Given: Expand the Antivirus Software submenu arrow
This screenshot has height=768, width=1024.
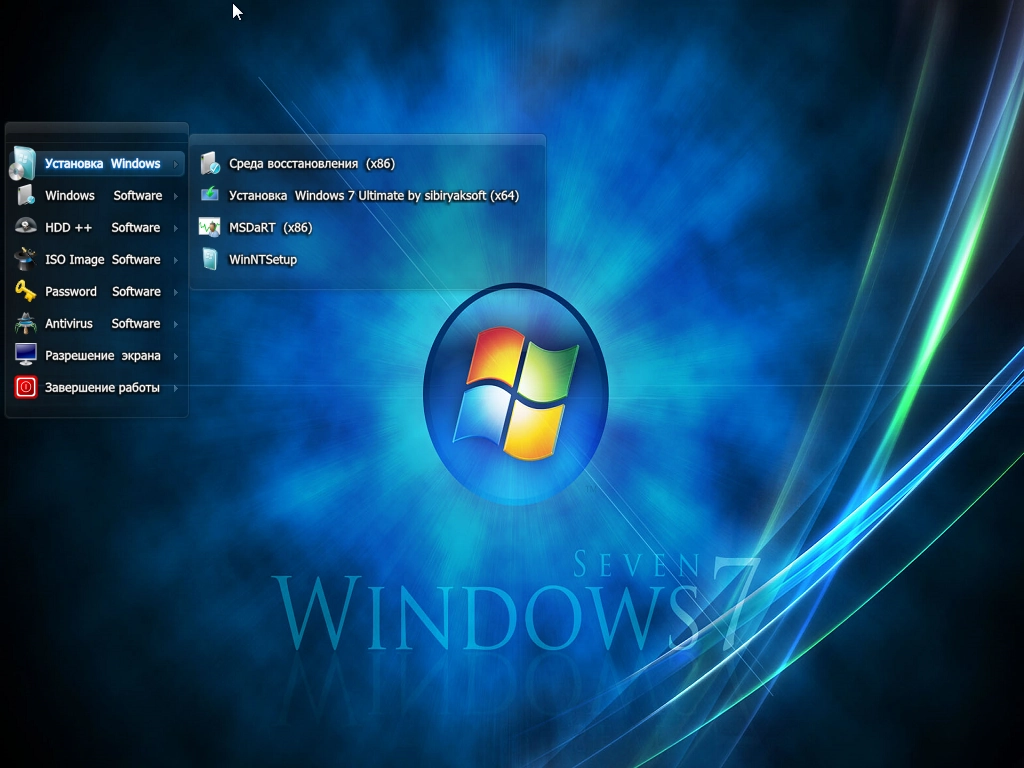Looking at the screenshot, I should [x=175, y=324].
